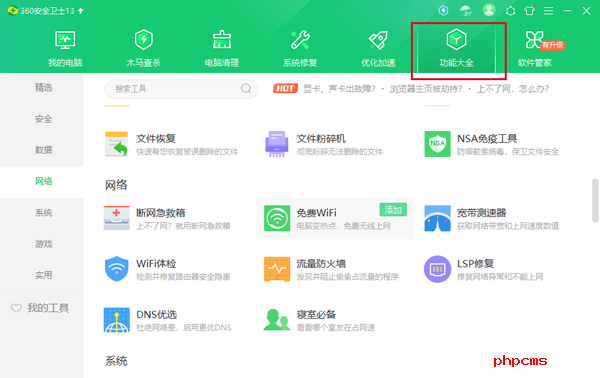600x378 pixels.
Task: Launch the 免费WiFi green icon
Action: pyautogui.click(x=277, y=218)
